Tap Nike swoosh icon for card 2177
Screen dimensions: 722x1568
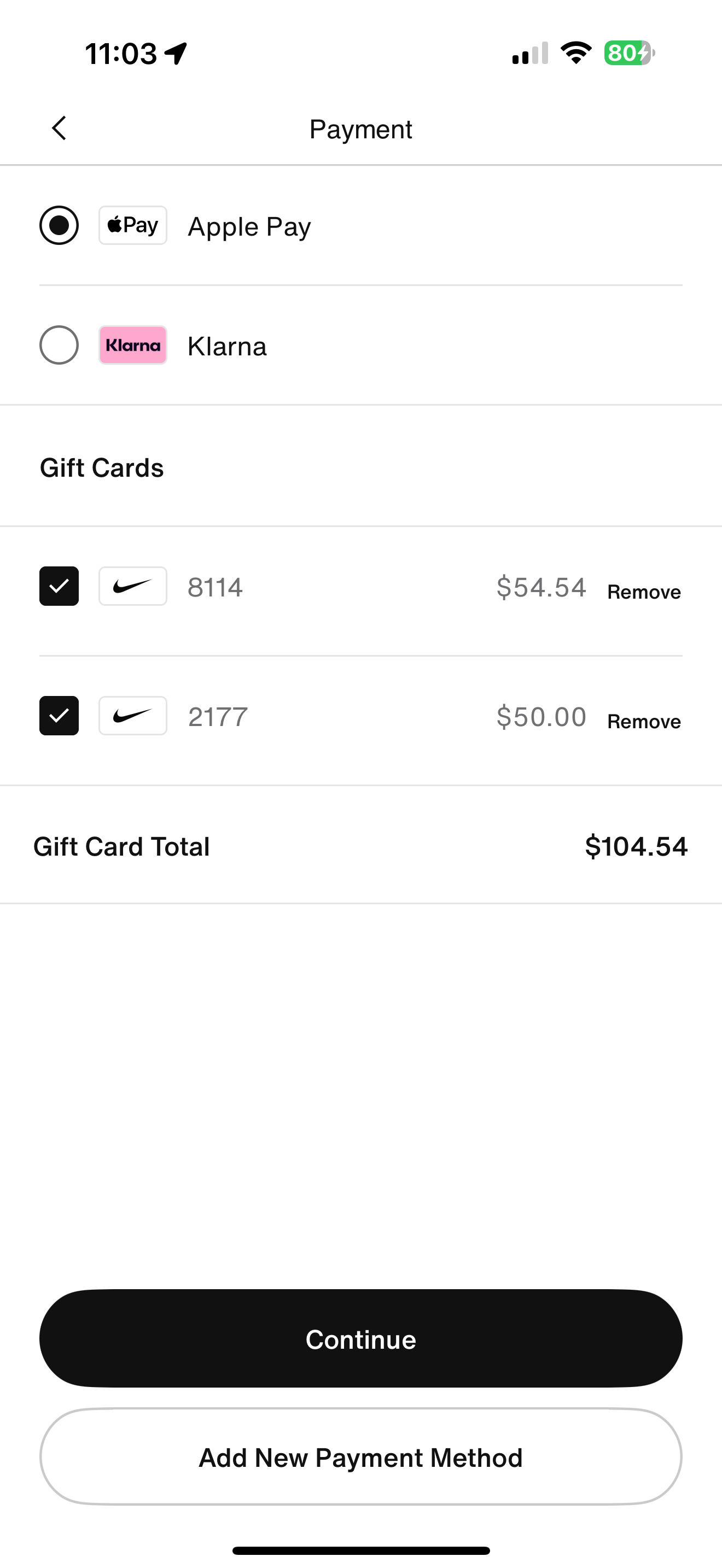(x=133, y=716)
